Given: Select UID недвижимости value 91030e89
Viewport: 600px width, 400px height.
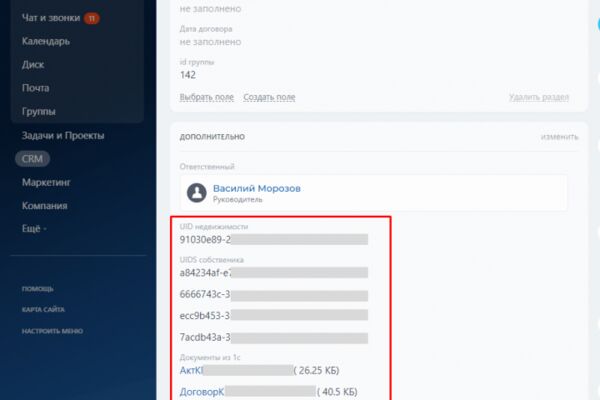Looking at the screenshot, I should point(274,240).
